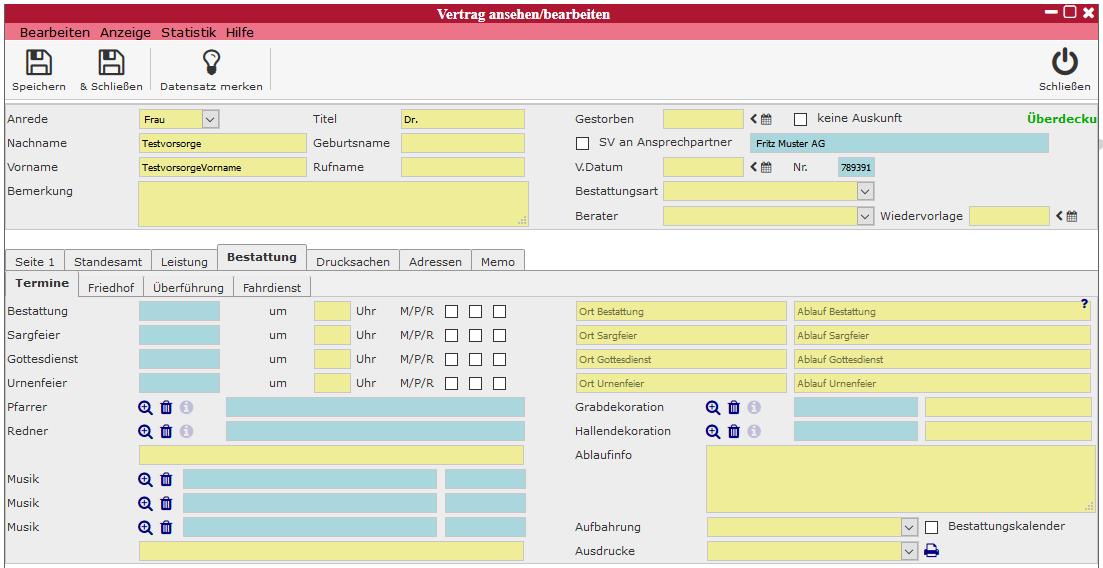Click the trash icon for Redner
Viewport: 1103px width, 568px height.
point(166,432)
